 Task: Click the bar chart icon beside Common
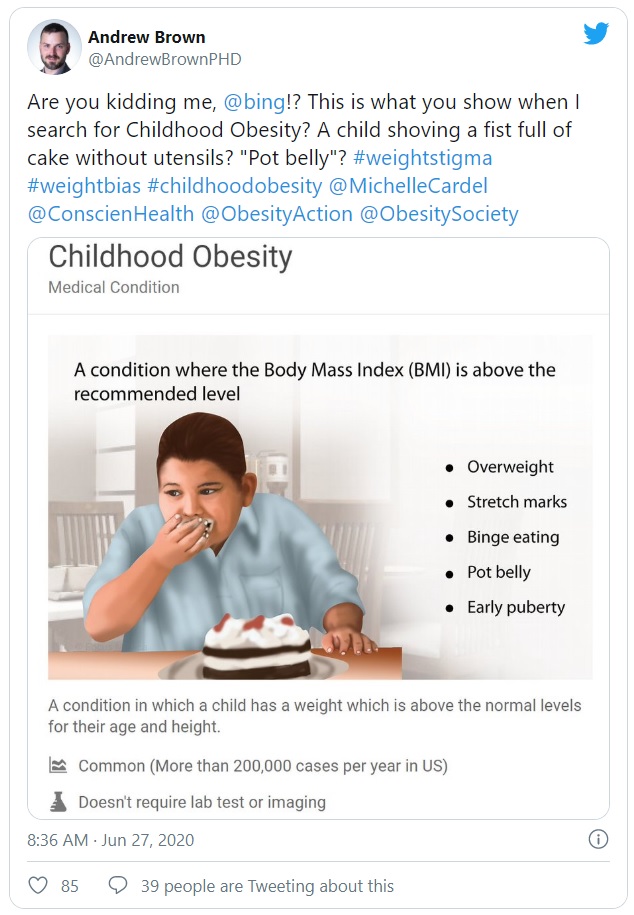56,763
